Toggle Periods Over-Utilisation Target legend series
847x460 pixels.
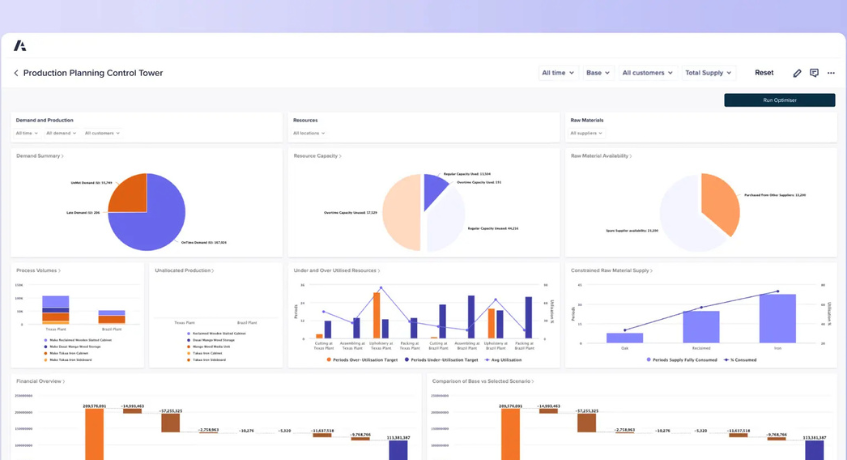(360, 359)
